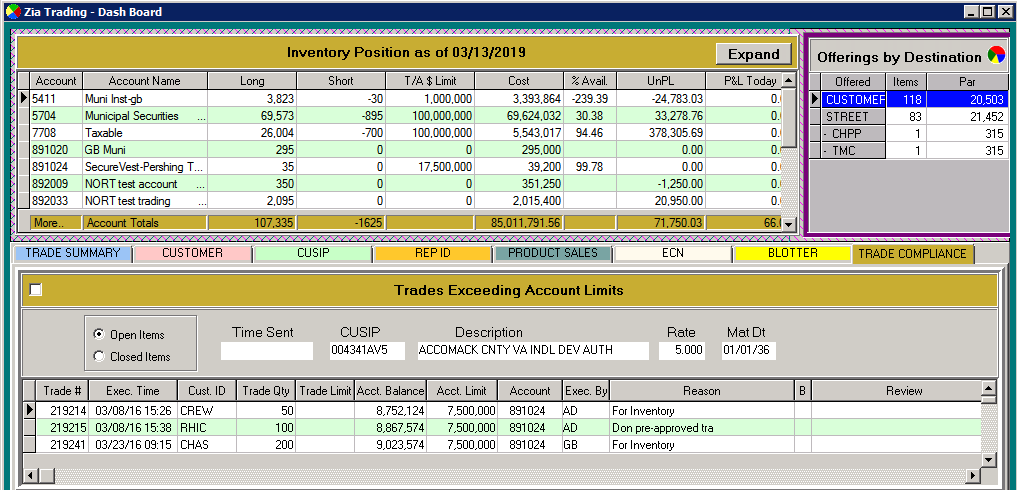Screen dimensions: 1017x490
Task: Expand the Inventory Position panel
Action: click(753, 54)
